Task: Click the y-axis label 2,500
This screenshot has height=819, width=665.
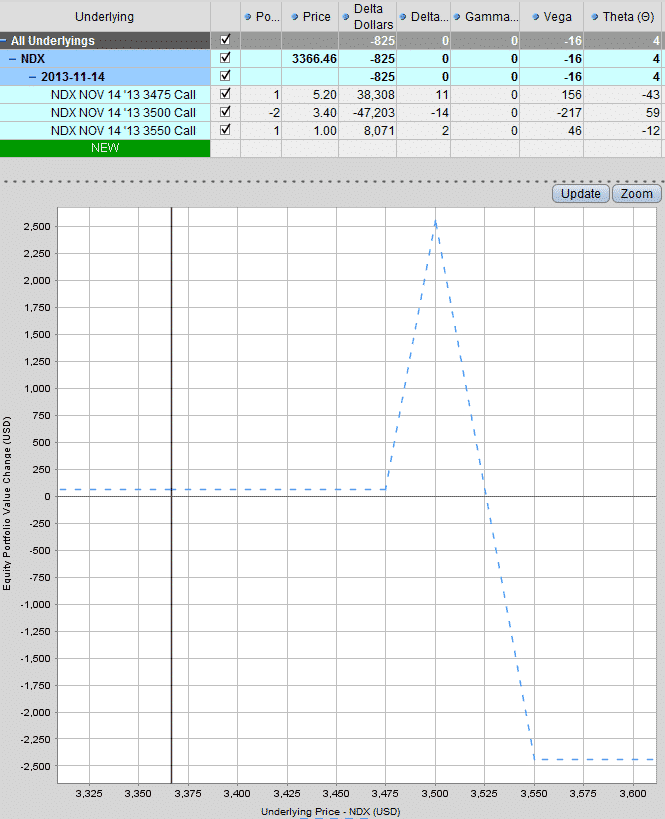Action: tap(37, 227)
